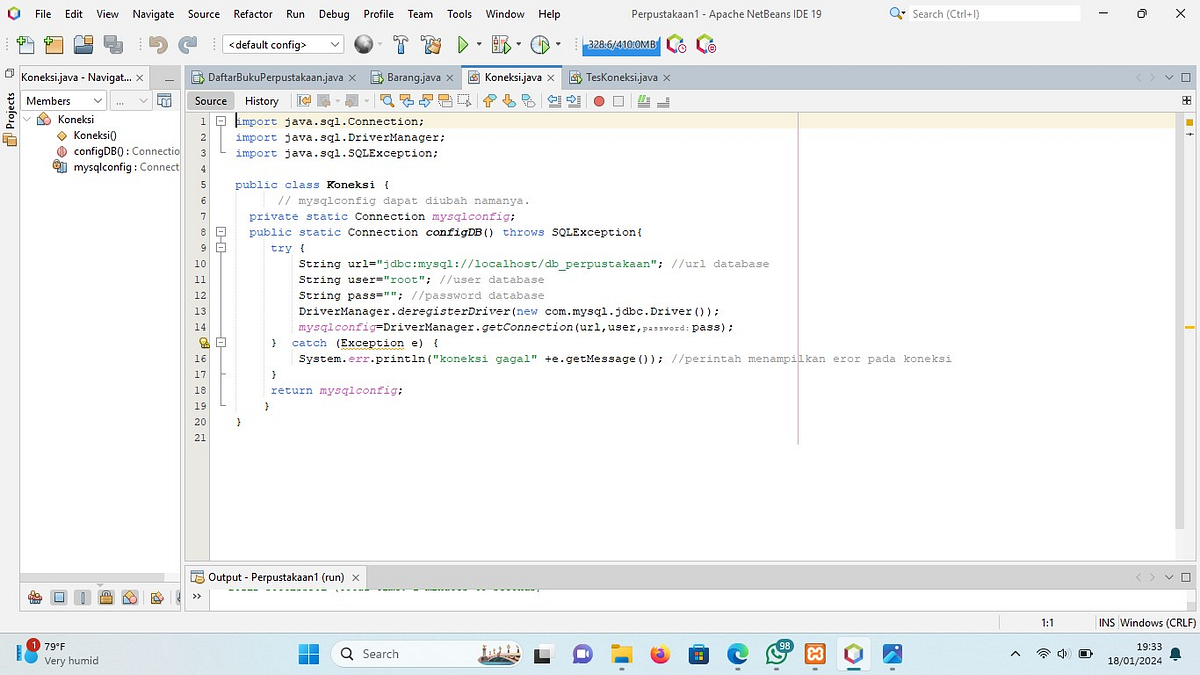The height and width of the screenshot is (675, 1200).
Task: Shift the line right
Action: click(573, 101)
